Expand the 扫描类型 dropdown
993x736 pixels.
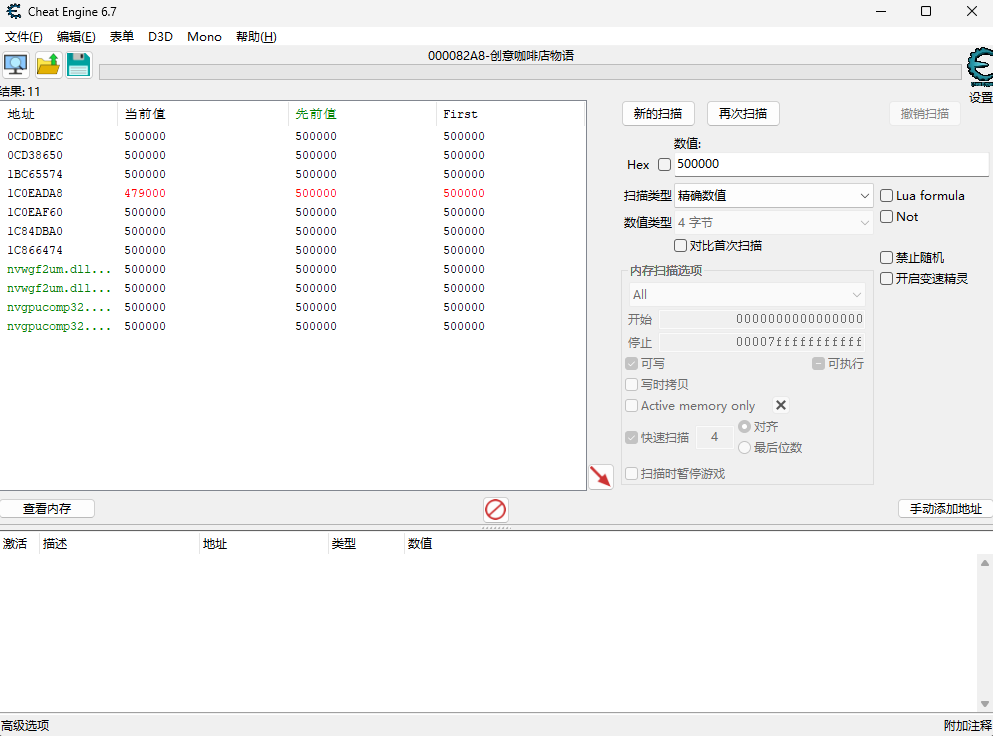coord(774,196)
